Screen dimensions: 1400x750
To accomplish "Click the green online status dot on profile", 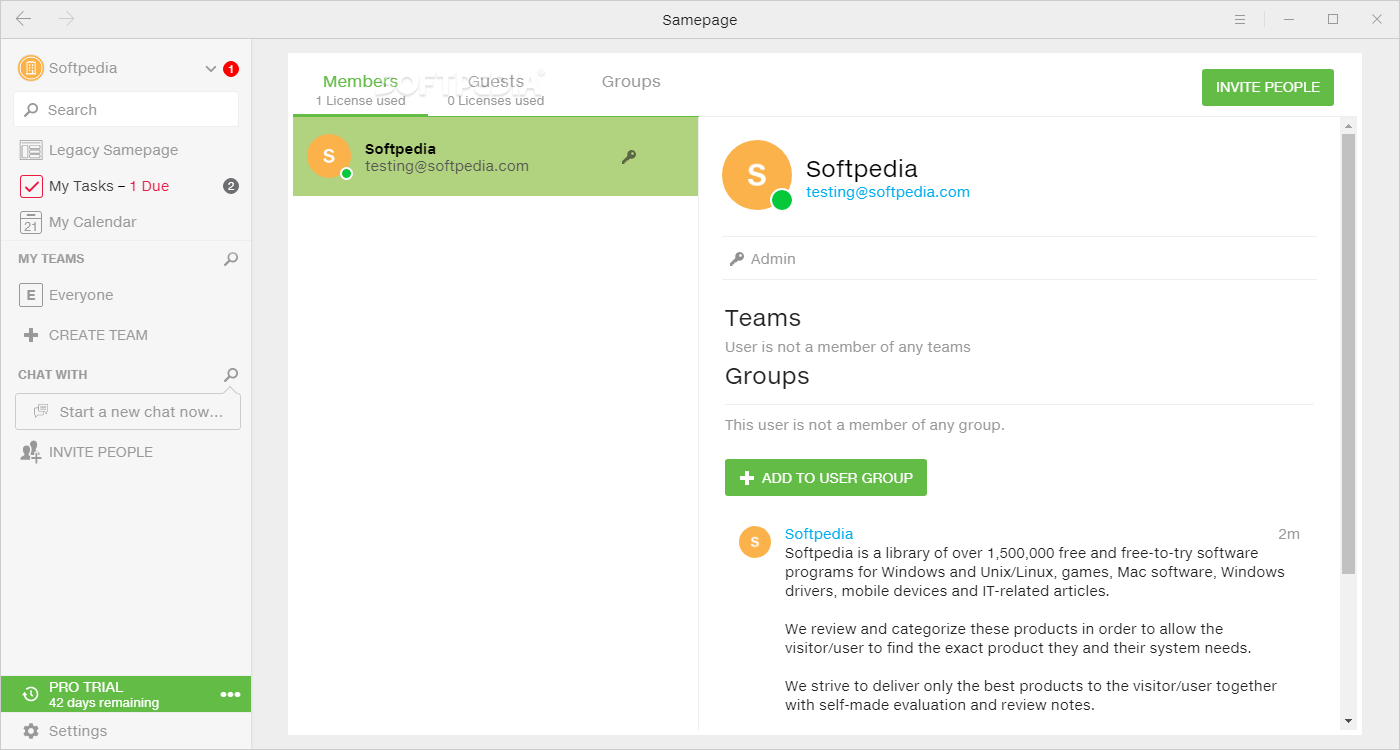I will pyautogui.click(x=782, y=200).
